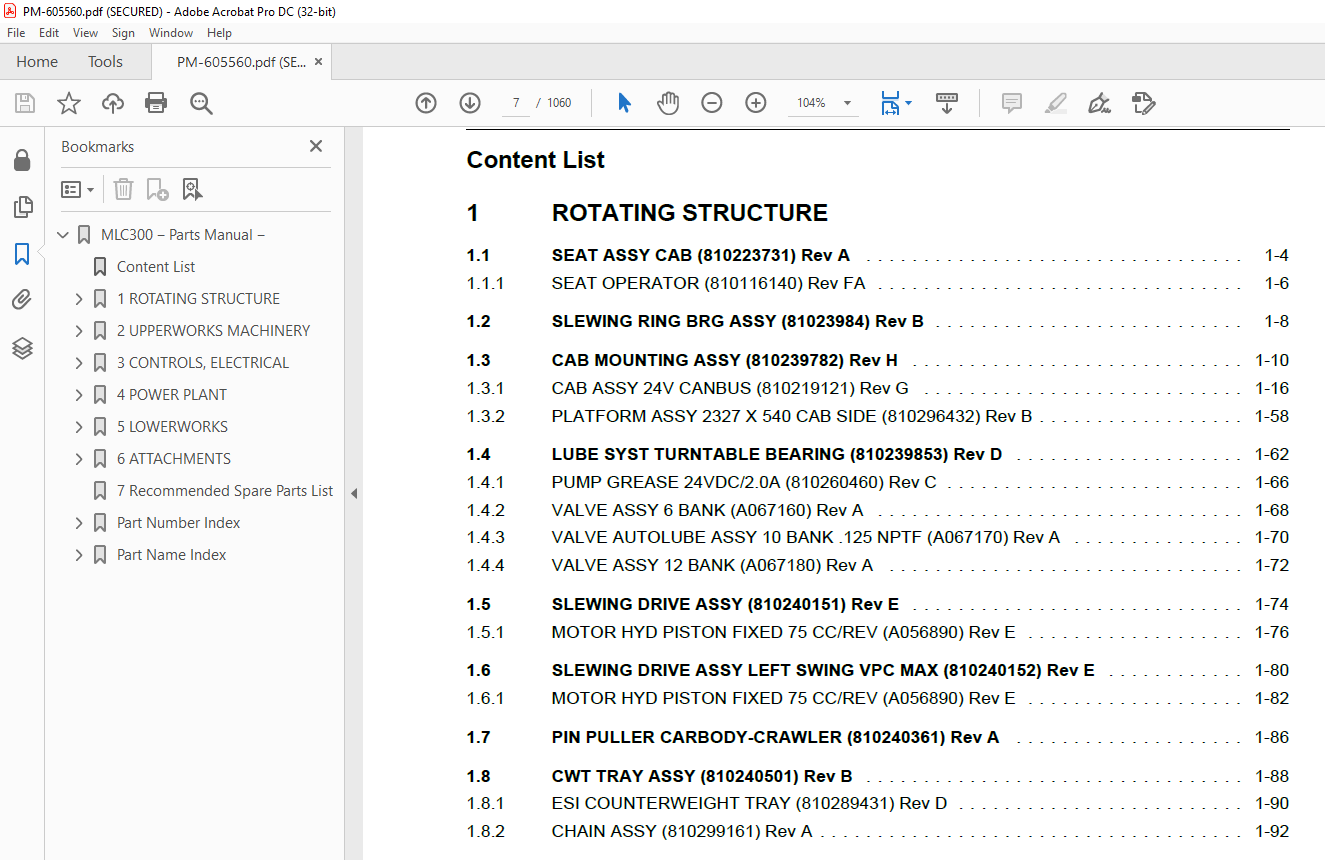Add a new bookmark icon

[x=157, y=189]
